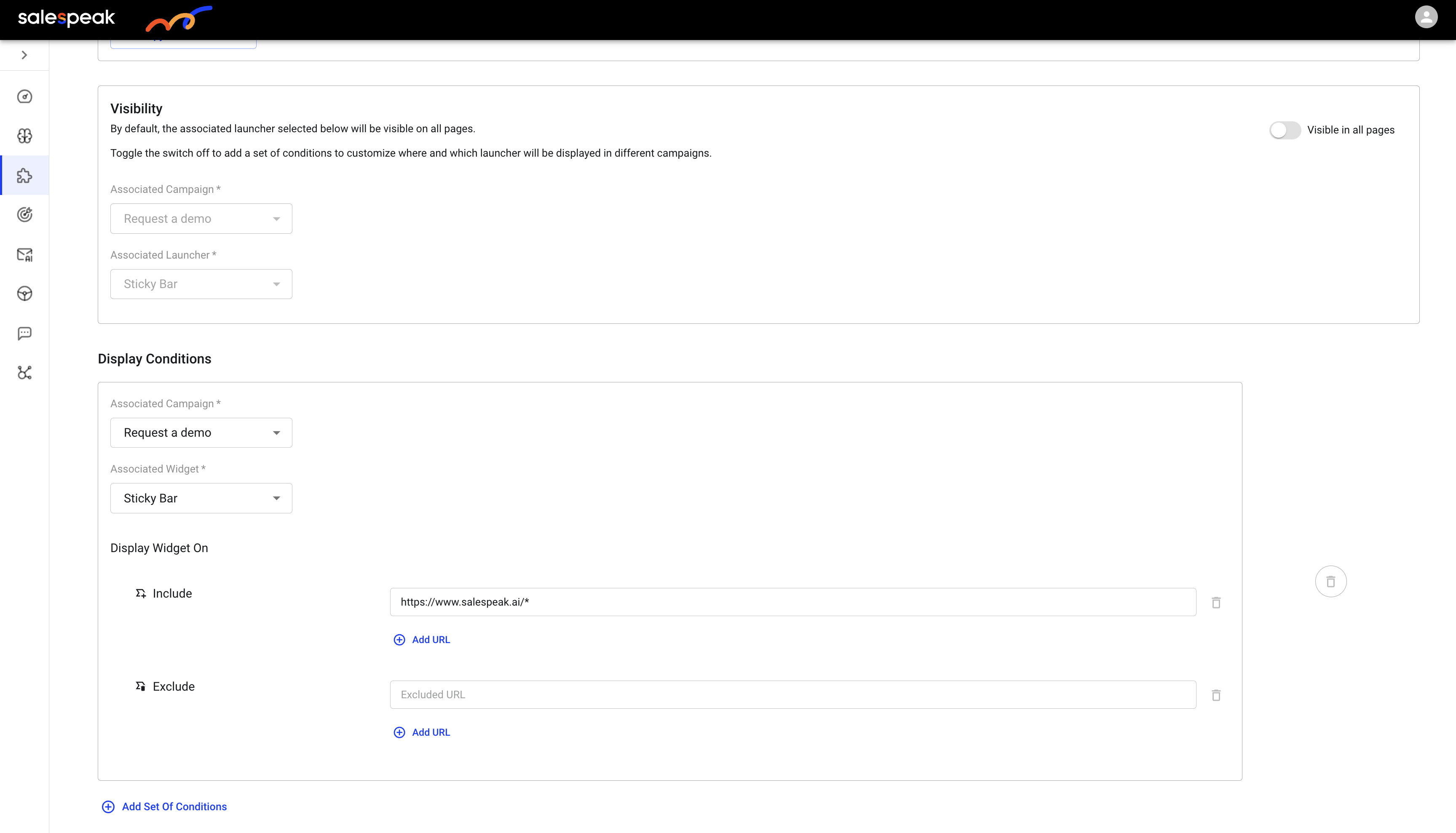1456x833 pixels.
Task: Click the Display Conditions heading
Action: coord(155,359)
